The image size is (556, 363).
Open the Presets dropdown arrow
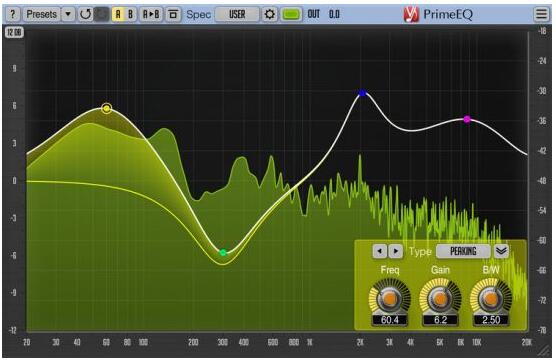click(68, 14)
